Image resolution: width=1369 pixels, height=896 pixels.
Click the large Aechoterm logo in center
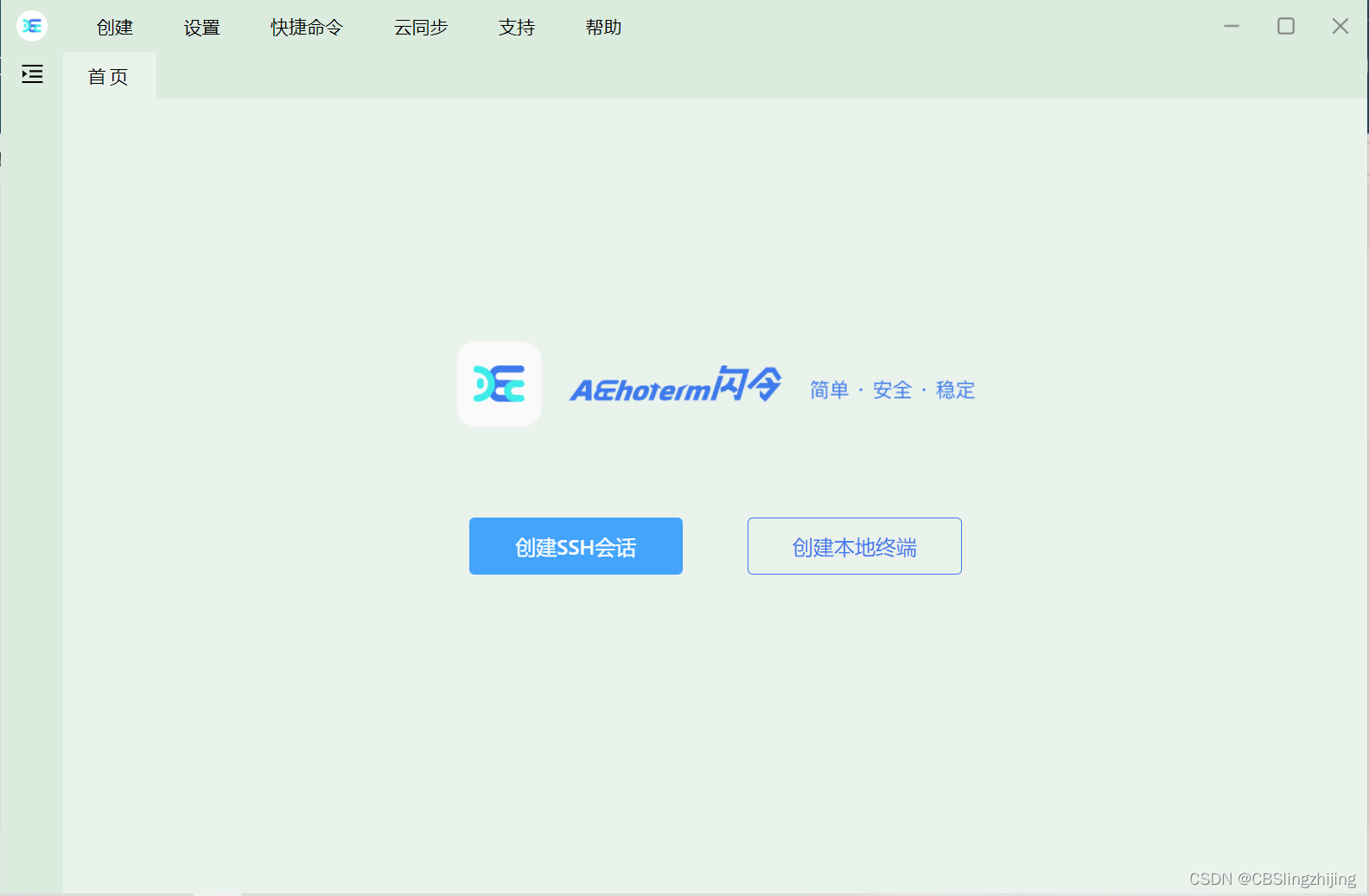[x=499, y=384]
